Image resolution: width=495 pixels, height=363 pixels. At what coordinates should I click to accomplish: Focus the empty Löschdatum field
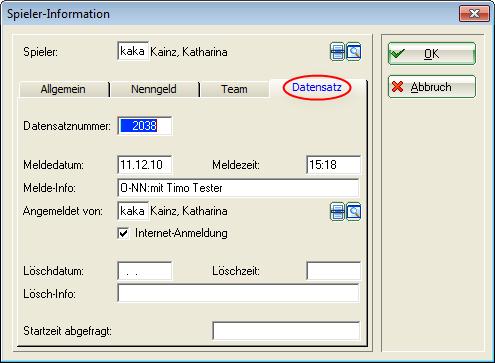[145, 271]
